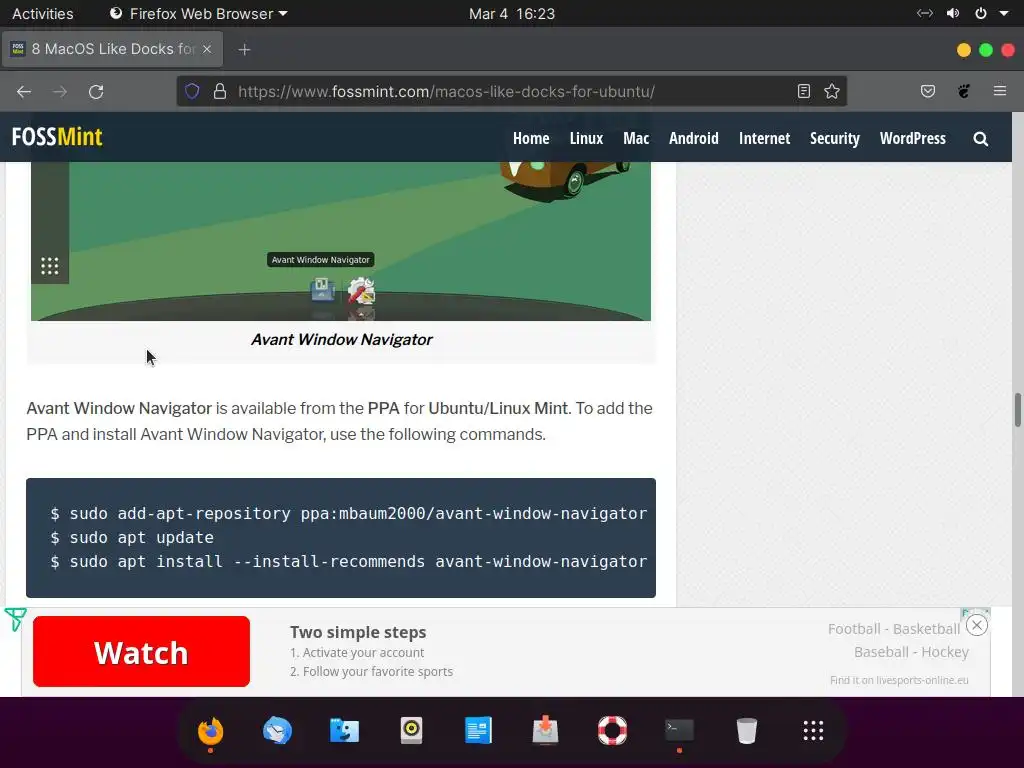This screenshot has height=768, width=1024.
Task: Open Activities overview
Action: pos(42,14)
